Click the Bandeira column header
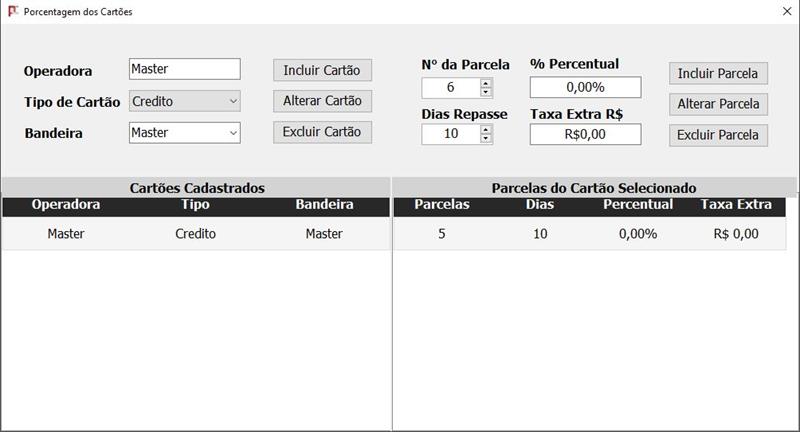Screen dimensions: 800x432 324,205
